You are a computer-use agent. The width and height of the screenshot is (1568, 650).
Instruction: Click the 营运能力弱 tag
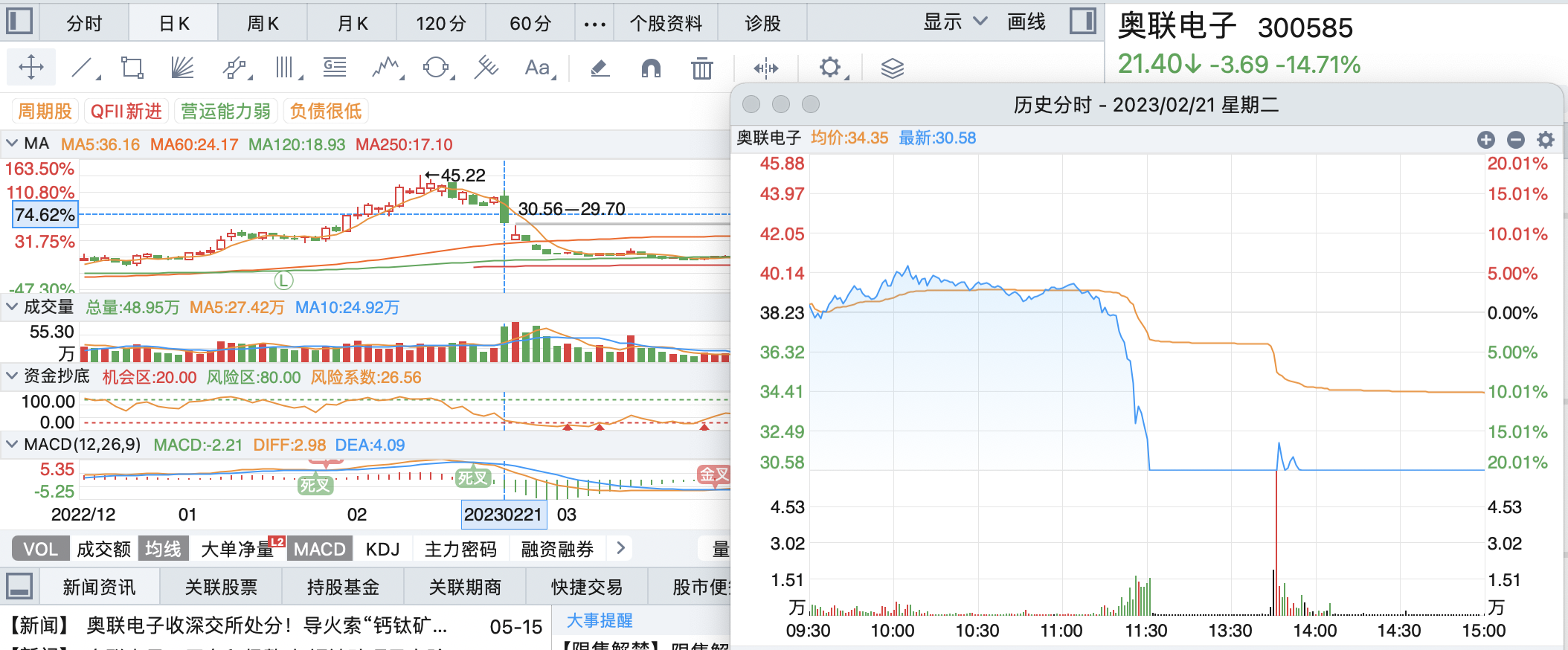226,112
